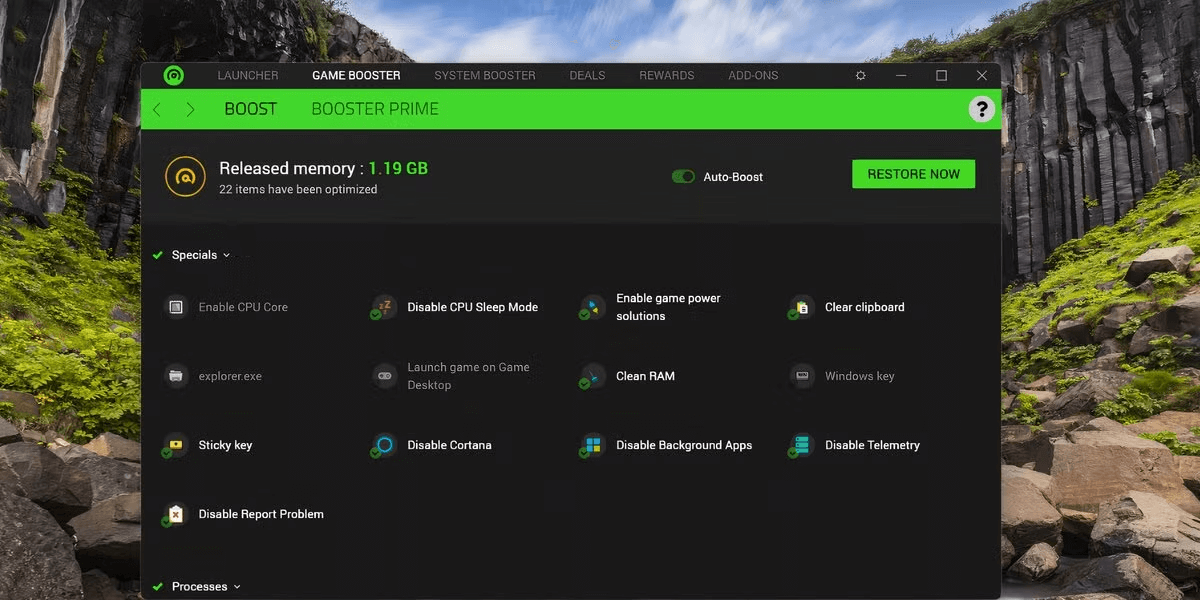Screen dimensions: 1200x600
Task: Collapse the Specials section chevron
Action: [226, 255]
